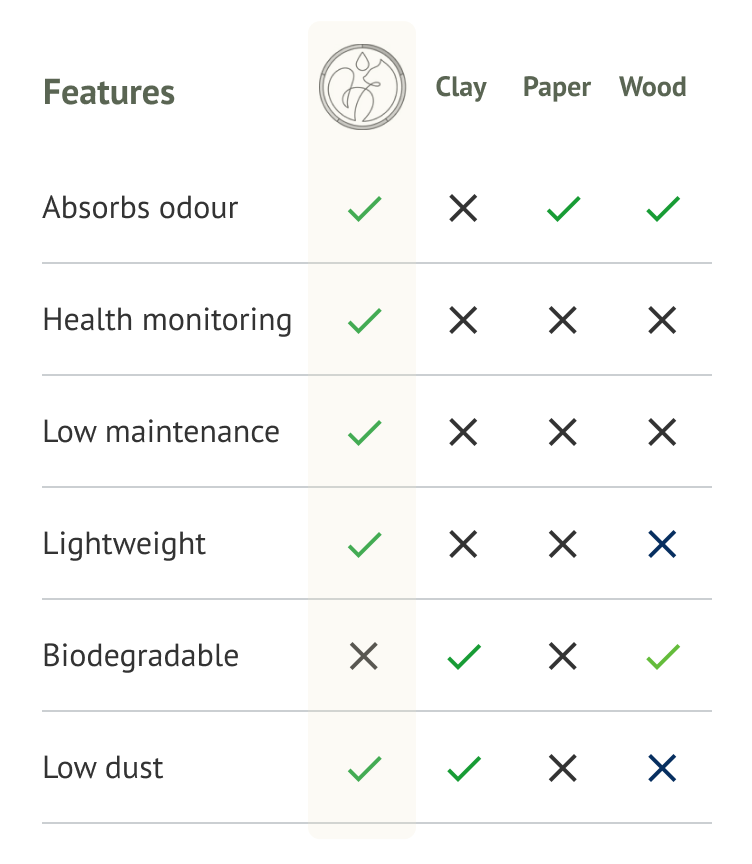
Task: Click the check for Wood Absorbs odour
Action: point(663,209)
